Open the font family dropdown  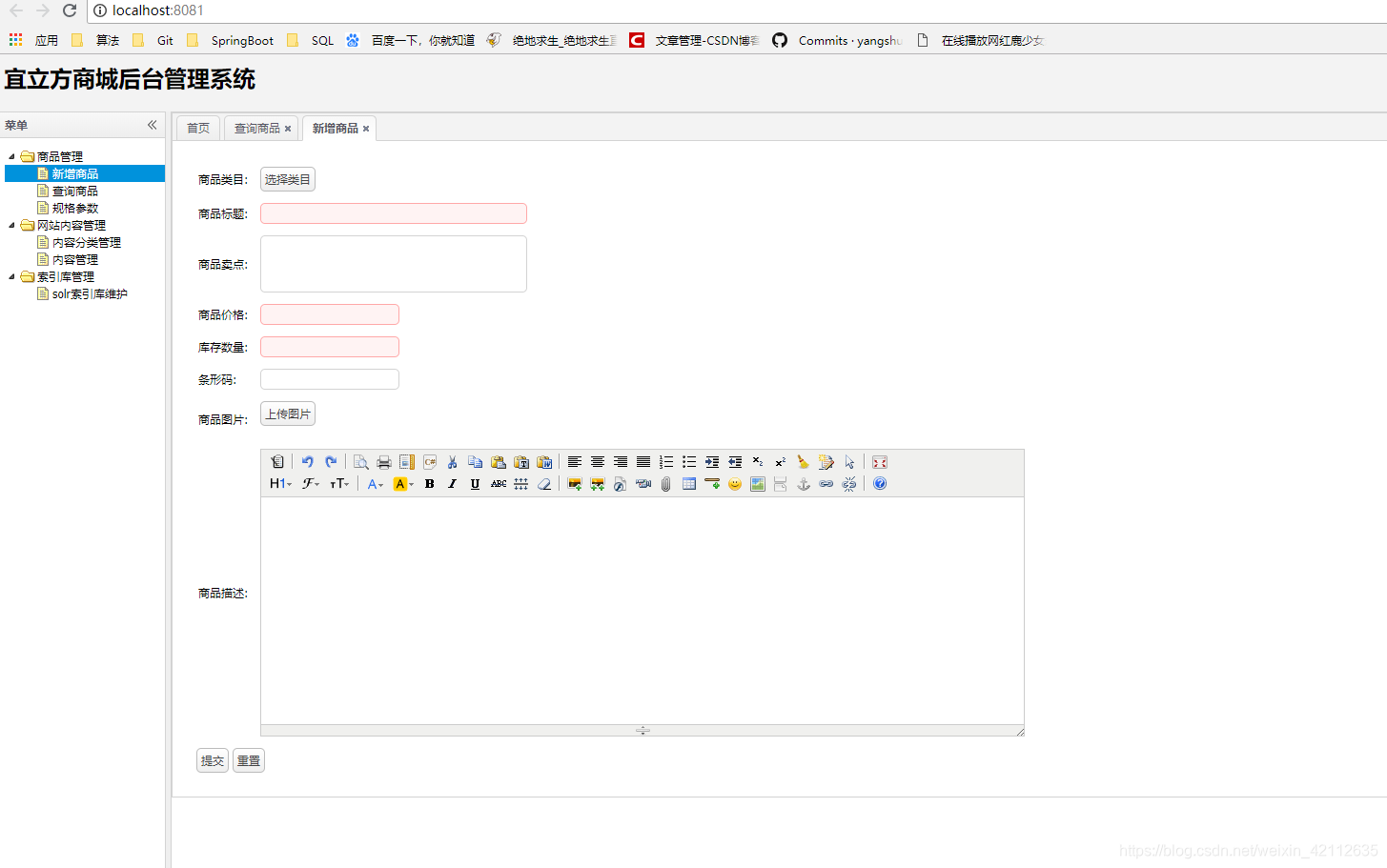click(311, 484)
